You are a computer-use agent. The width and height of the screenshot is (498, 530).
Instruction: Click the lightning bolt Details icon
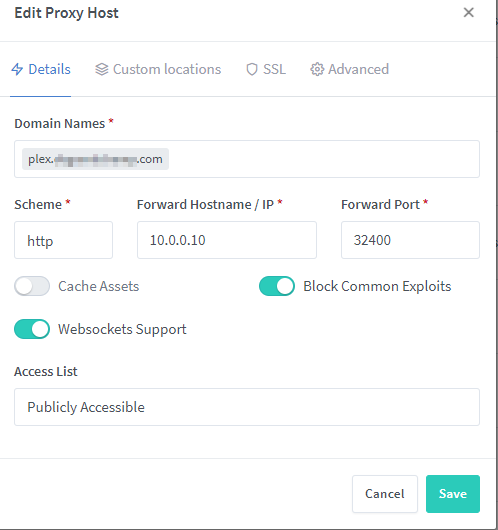(x=17, y=69)
